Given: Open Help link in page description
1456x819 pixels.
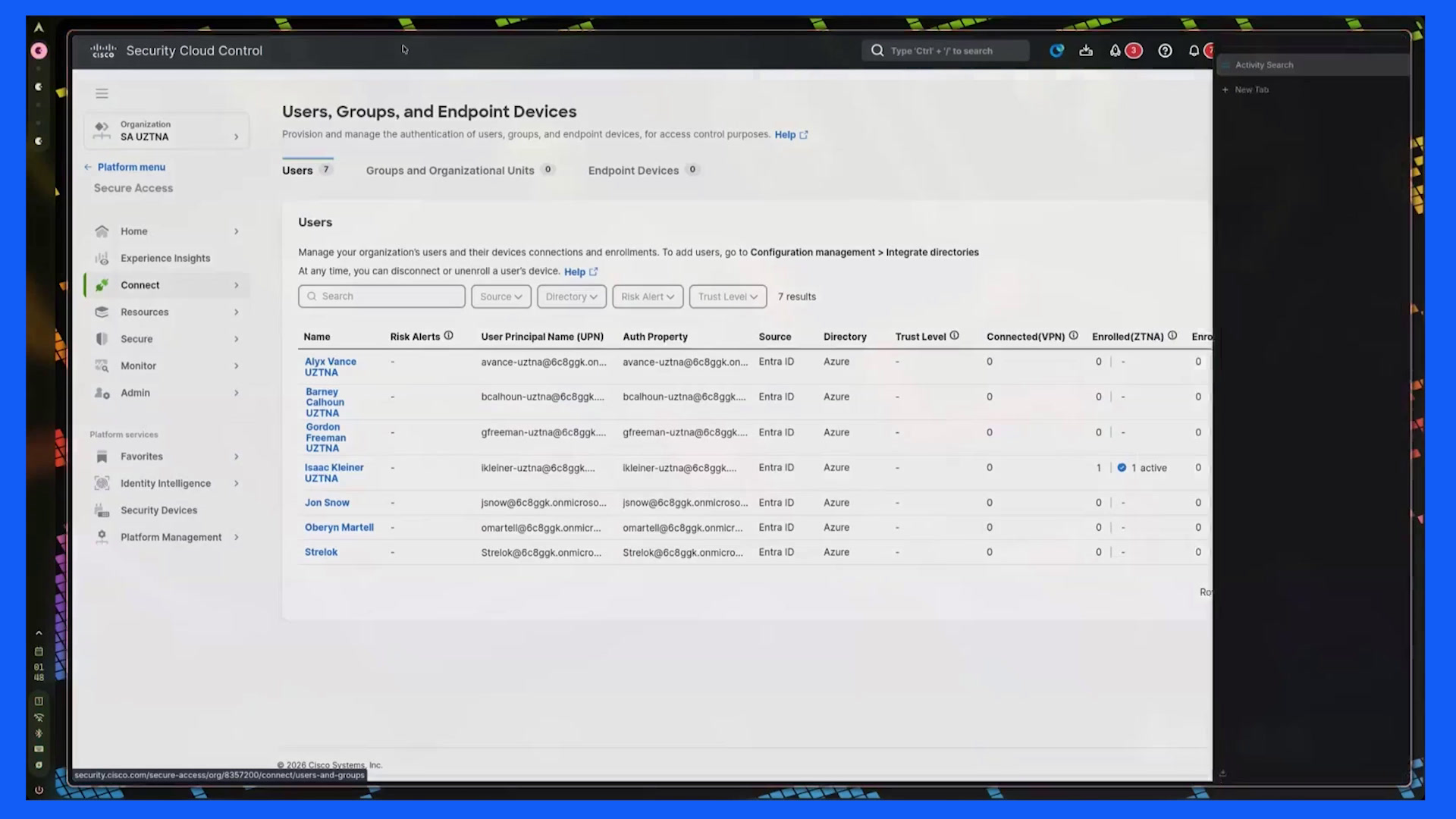Looking at the screenshot, I should 791,134.
